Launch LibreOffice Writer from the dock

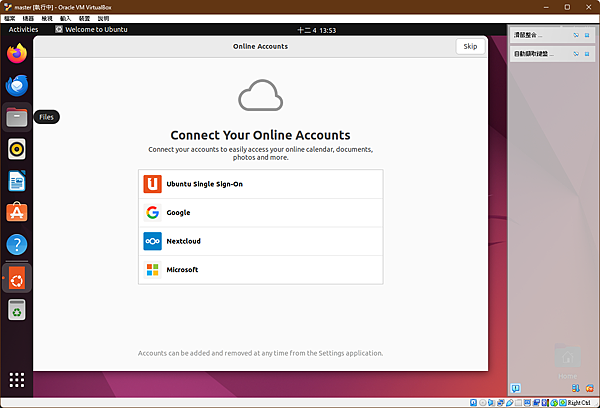tap(17, 181)
